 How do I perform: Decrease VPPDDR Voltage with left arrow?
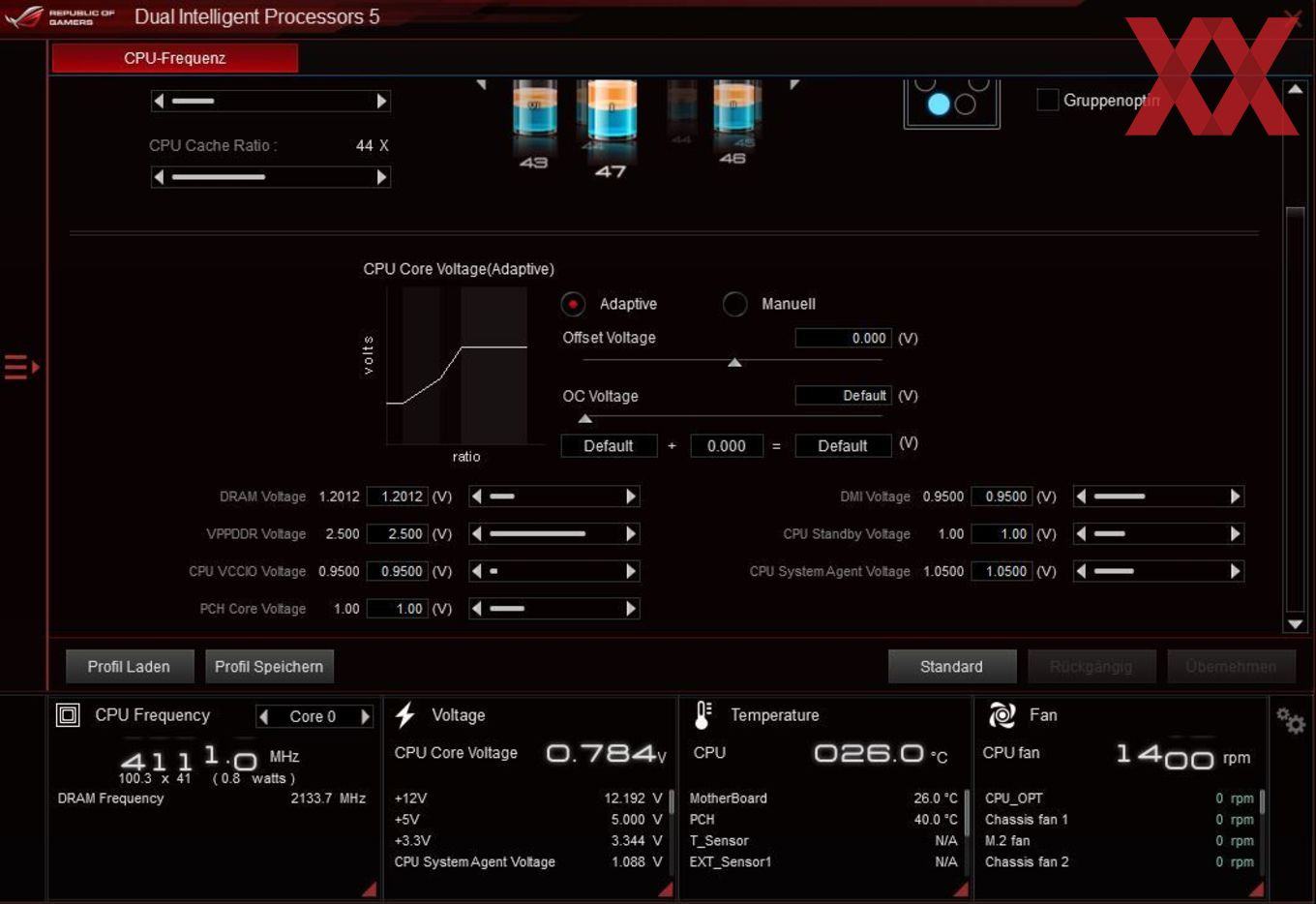pos(476,533)
